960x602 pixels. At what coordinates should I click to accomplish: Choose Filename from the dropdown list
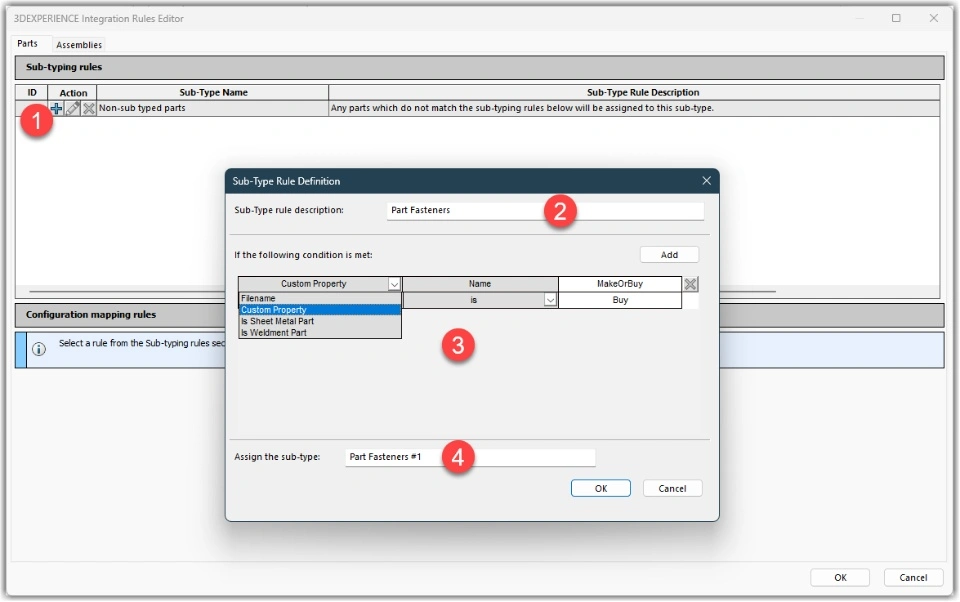pyautogui.click(x=320, y=298)
